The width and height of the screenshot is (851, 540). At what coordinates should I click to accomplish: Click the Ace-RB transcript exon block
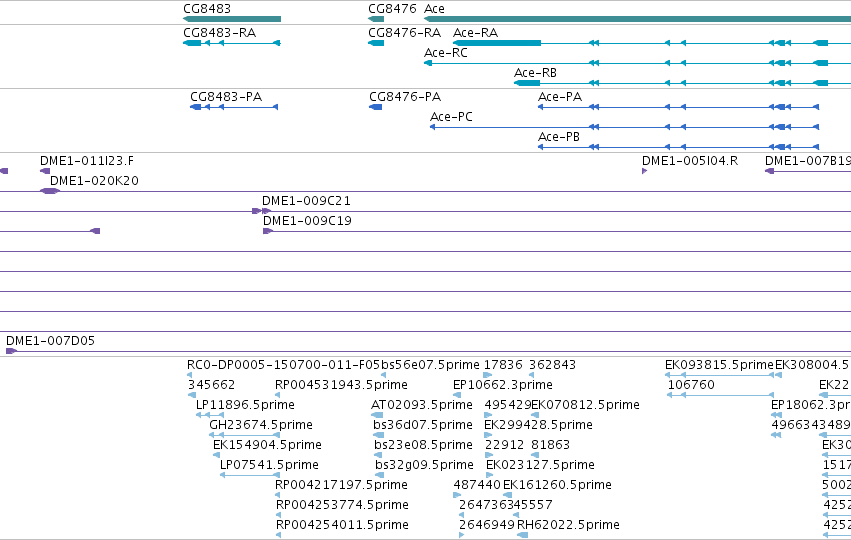(527, 83)
